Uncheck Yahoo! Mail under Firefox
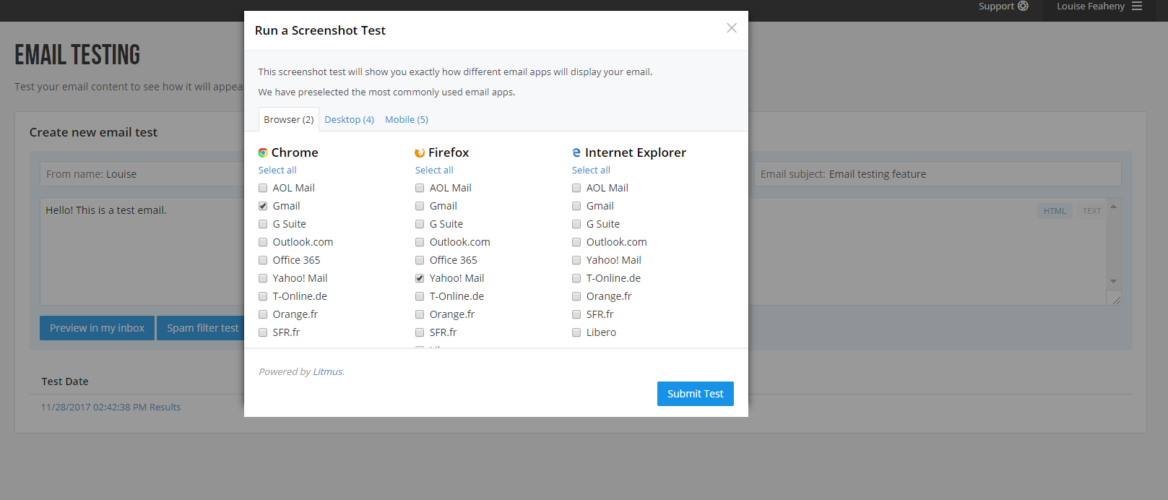The image size is (1168, 500). tap(420, 278)
